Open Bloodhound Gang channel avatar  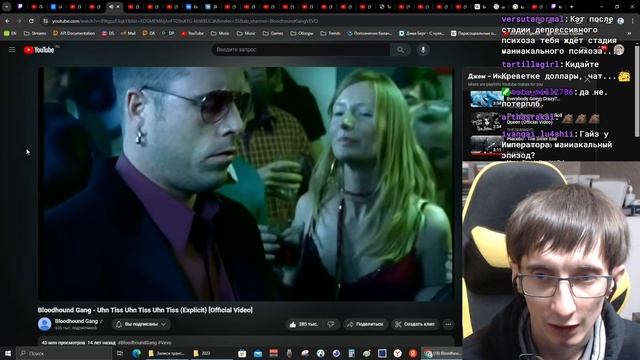(45, 324)
